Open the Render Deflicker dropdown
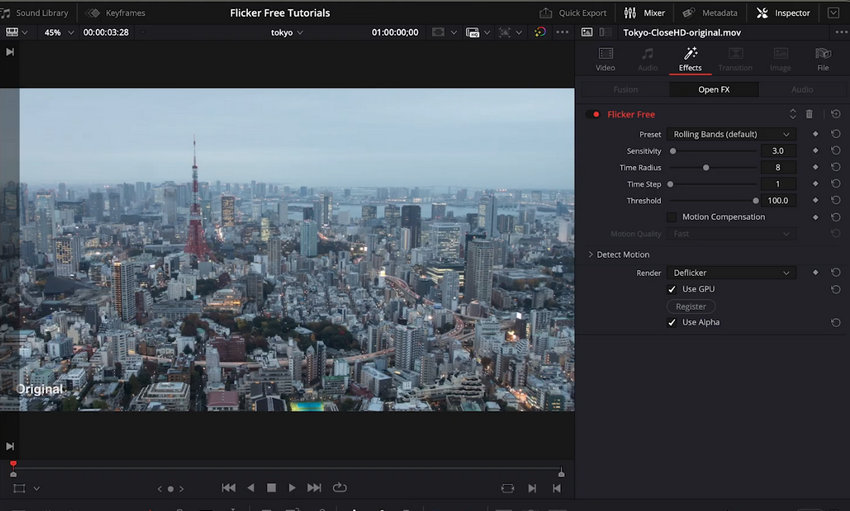 tap(731, 273)
